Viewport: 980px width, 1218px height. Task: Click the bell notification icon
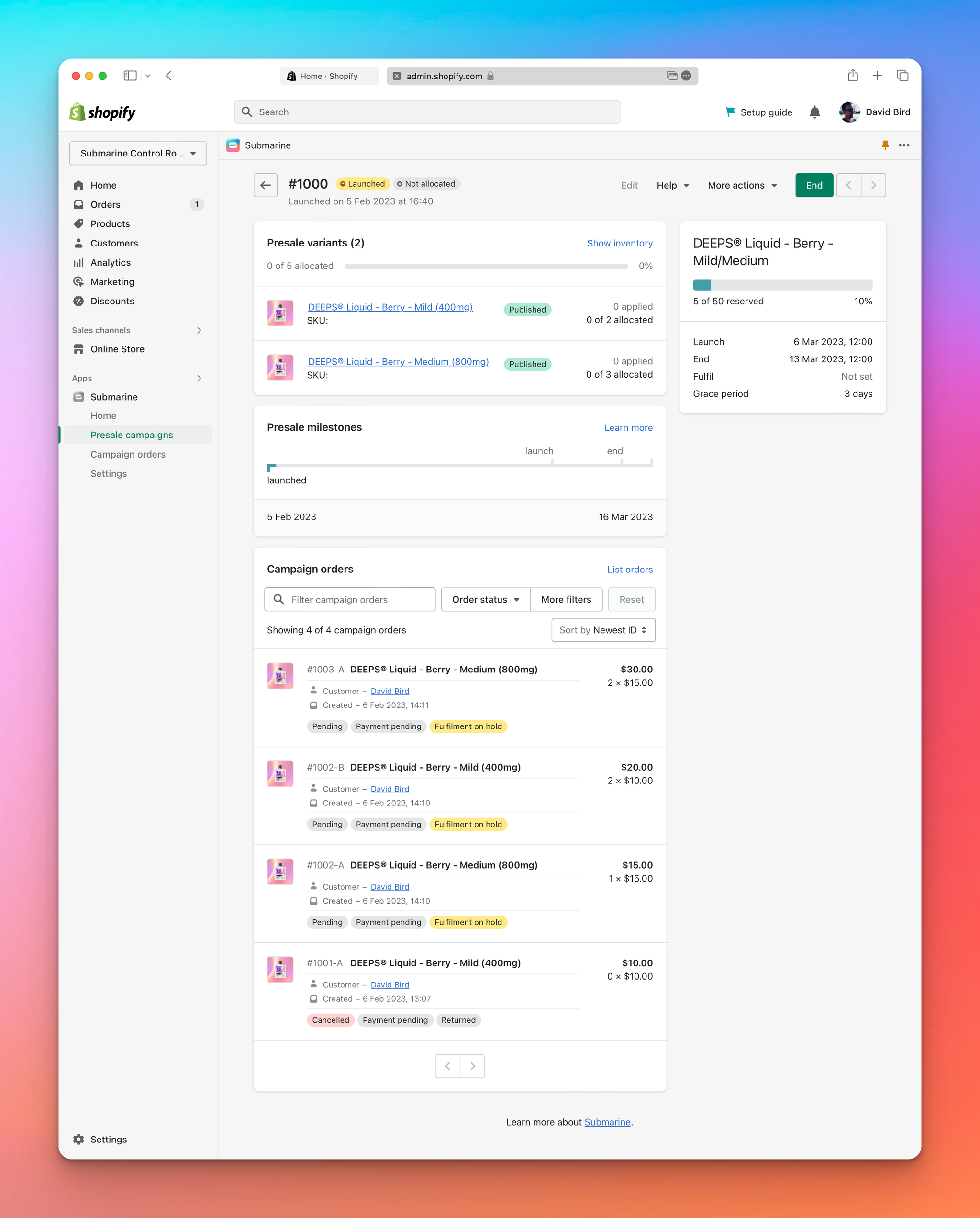pos(815,112)
